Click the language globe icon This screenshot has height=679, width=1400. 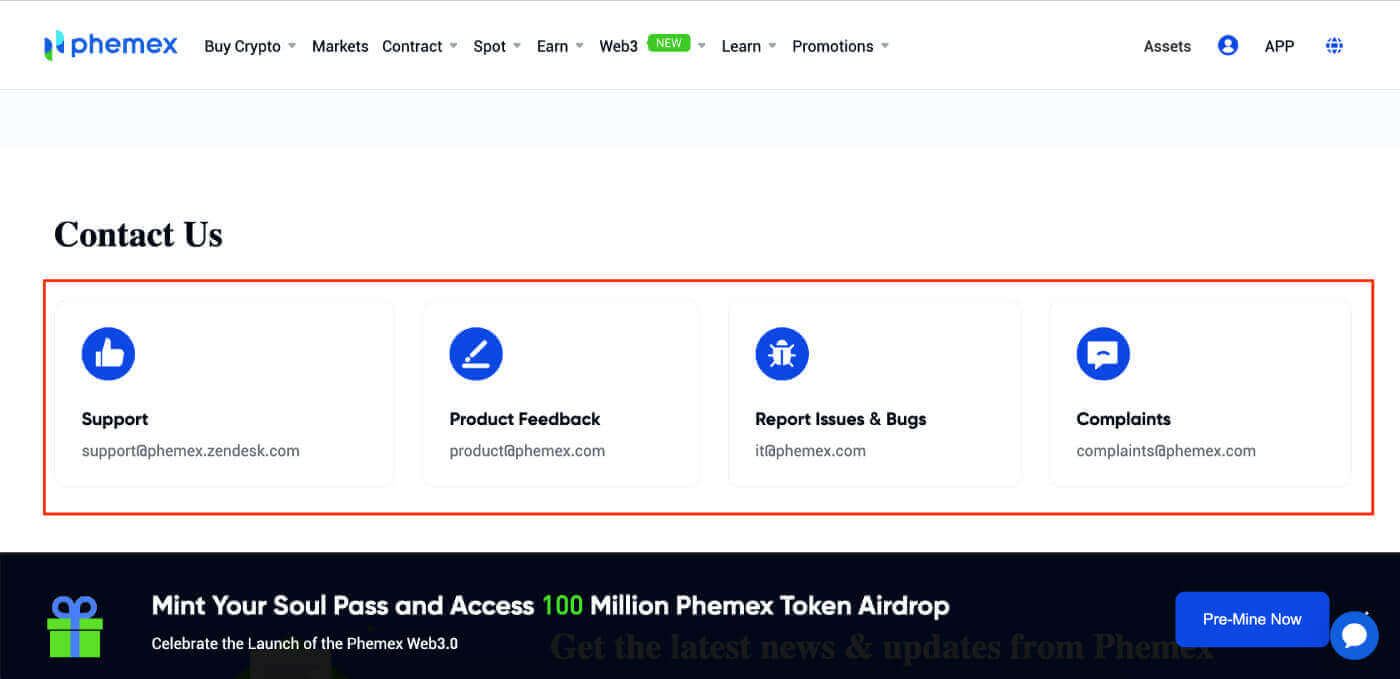click(1334, 45)
